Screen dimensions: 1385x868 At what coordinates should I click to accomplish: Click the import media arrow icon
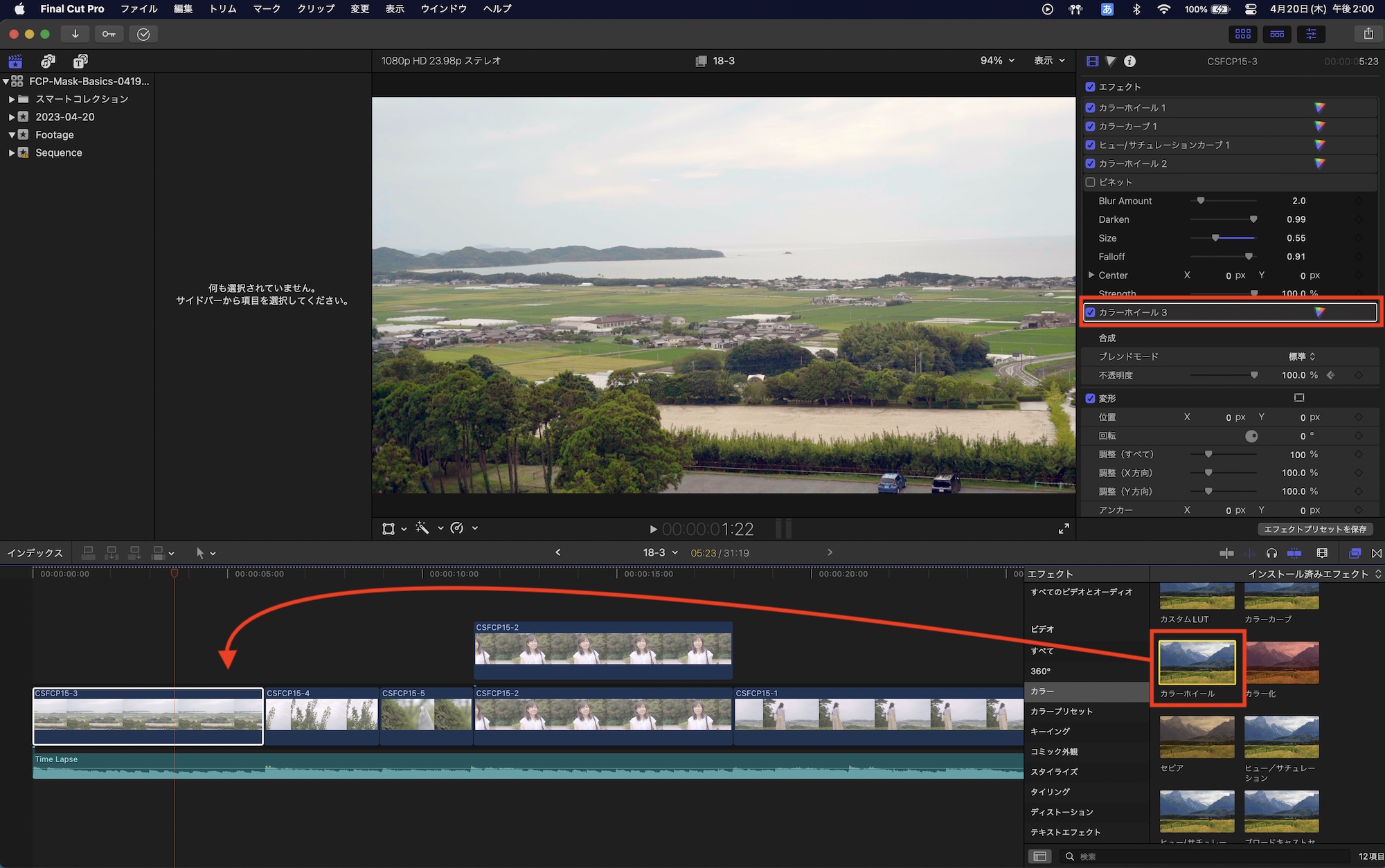click(75, 34)
